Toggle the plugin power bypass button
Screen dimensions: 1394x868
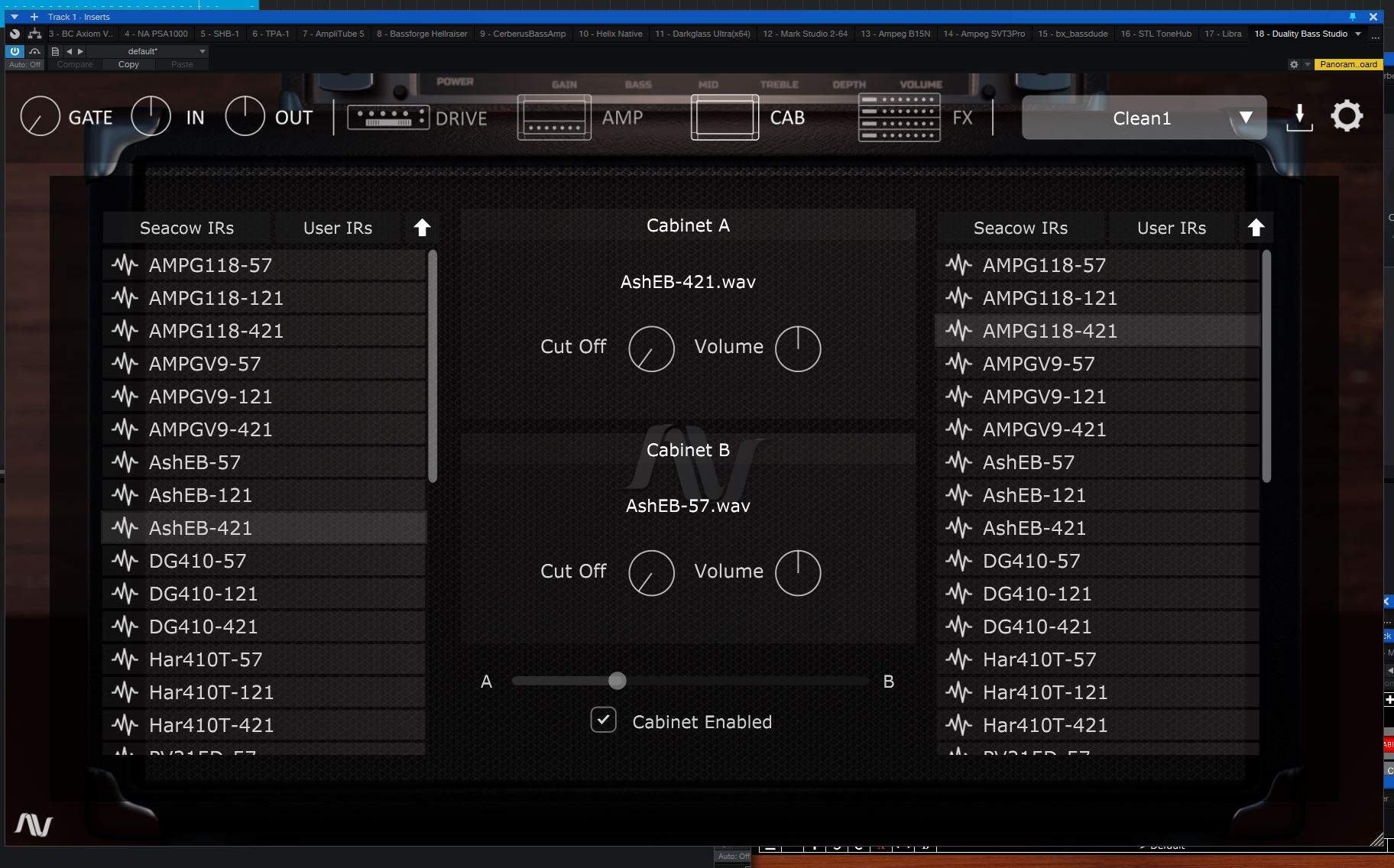tap(15, 51)
